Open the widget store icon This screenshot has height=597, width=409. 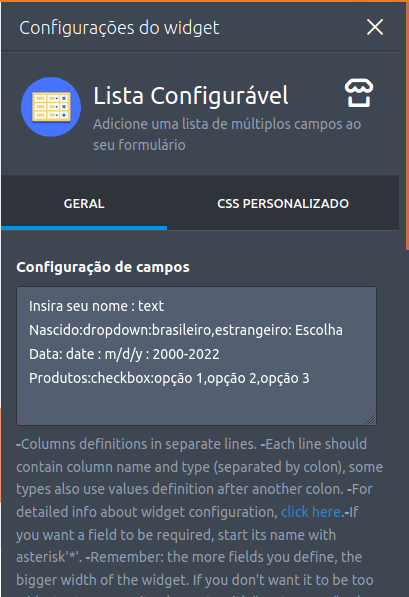click(x=359, y=93)
